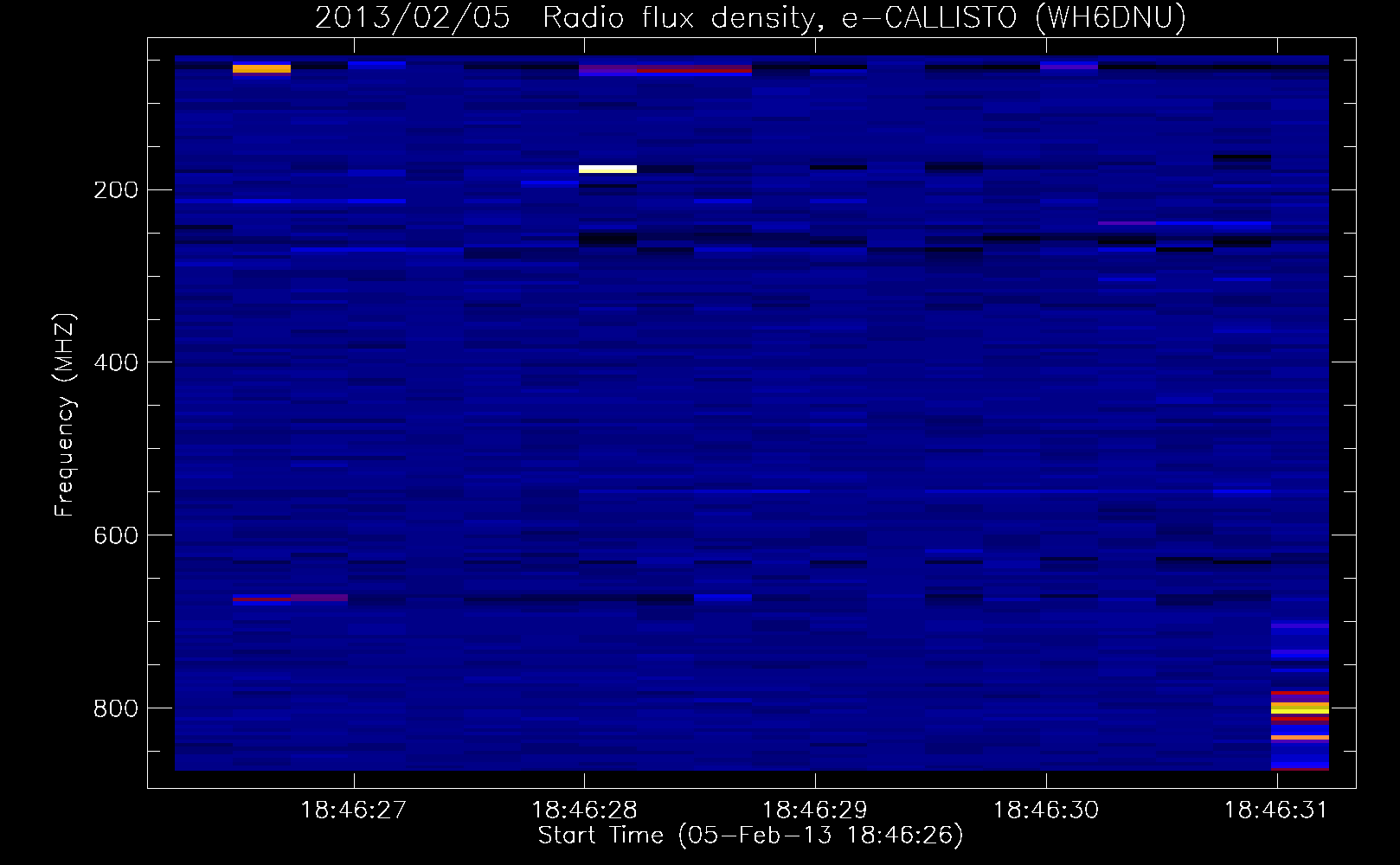The image size is (1400, 865).
Task: Click the 18:46:30 time tick label
Action: (x=1045, y=811)
